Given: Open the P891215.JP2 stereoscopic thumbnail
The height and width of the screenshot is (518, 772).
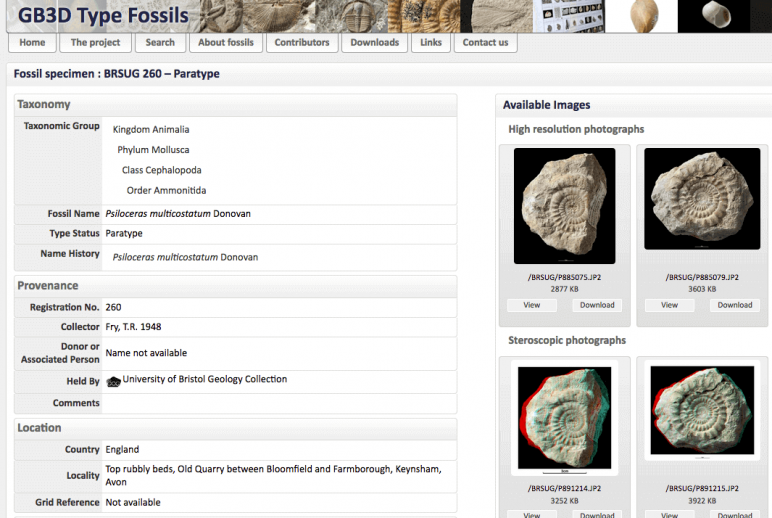Looking at the screenshot, I should point(702,410).
